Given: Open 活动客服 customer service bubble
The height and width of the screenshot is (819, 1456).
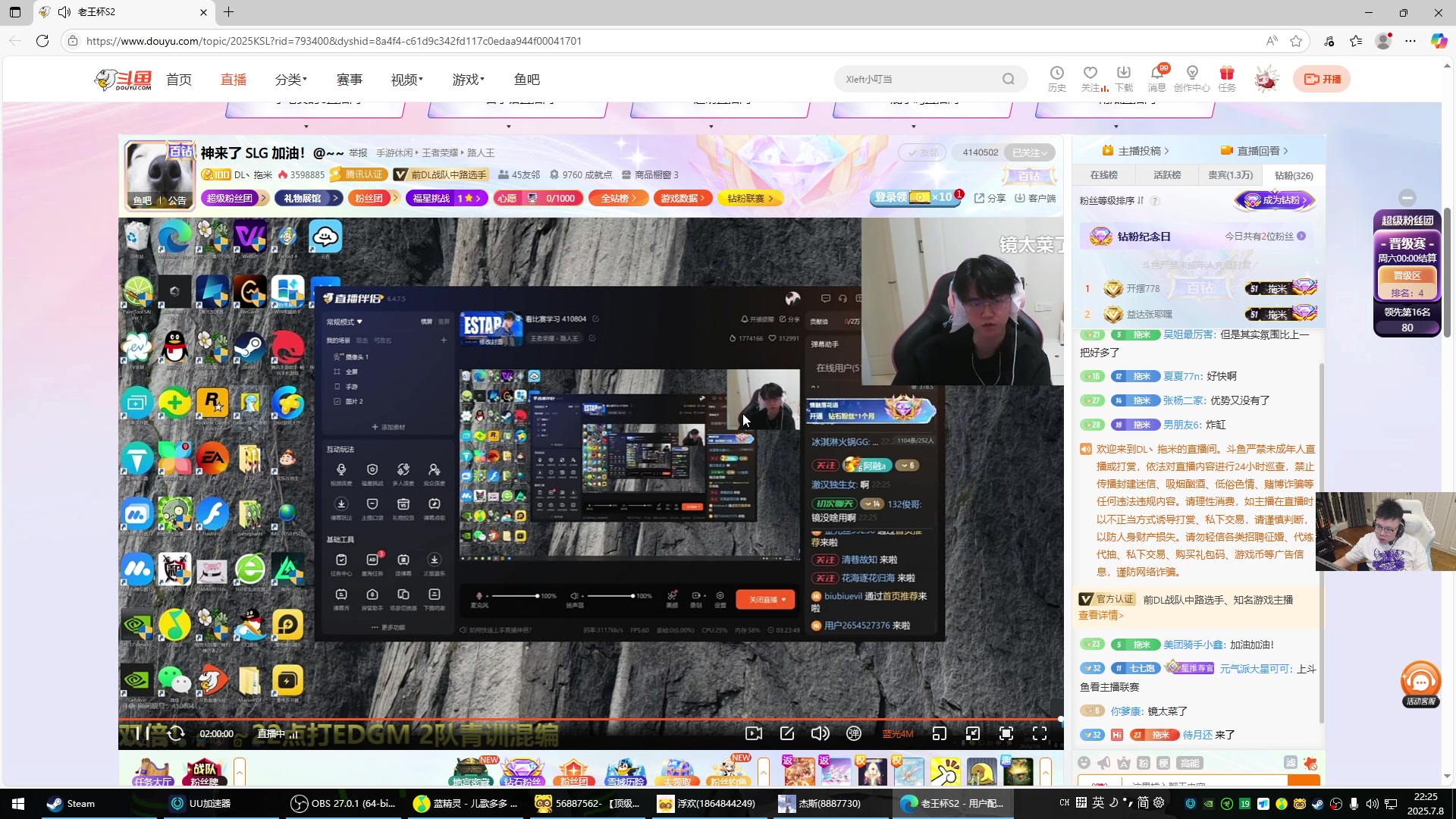Looking at the screenshot, I should point(1420,683).
